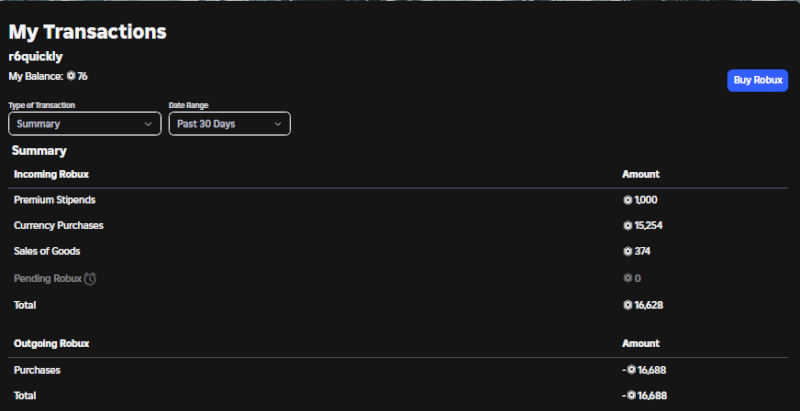Image resolution: width=800 pixels, height=411 pixels.
Task: Click the r6quickly username
Action: 36,57
